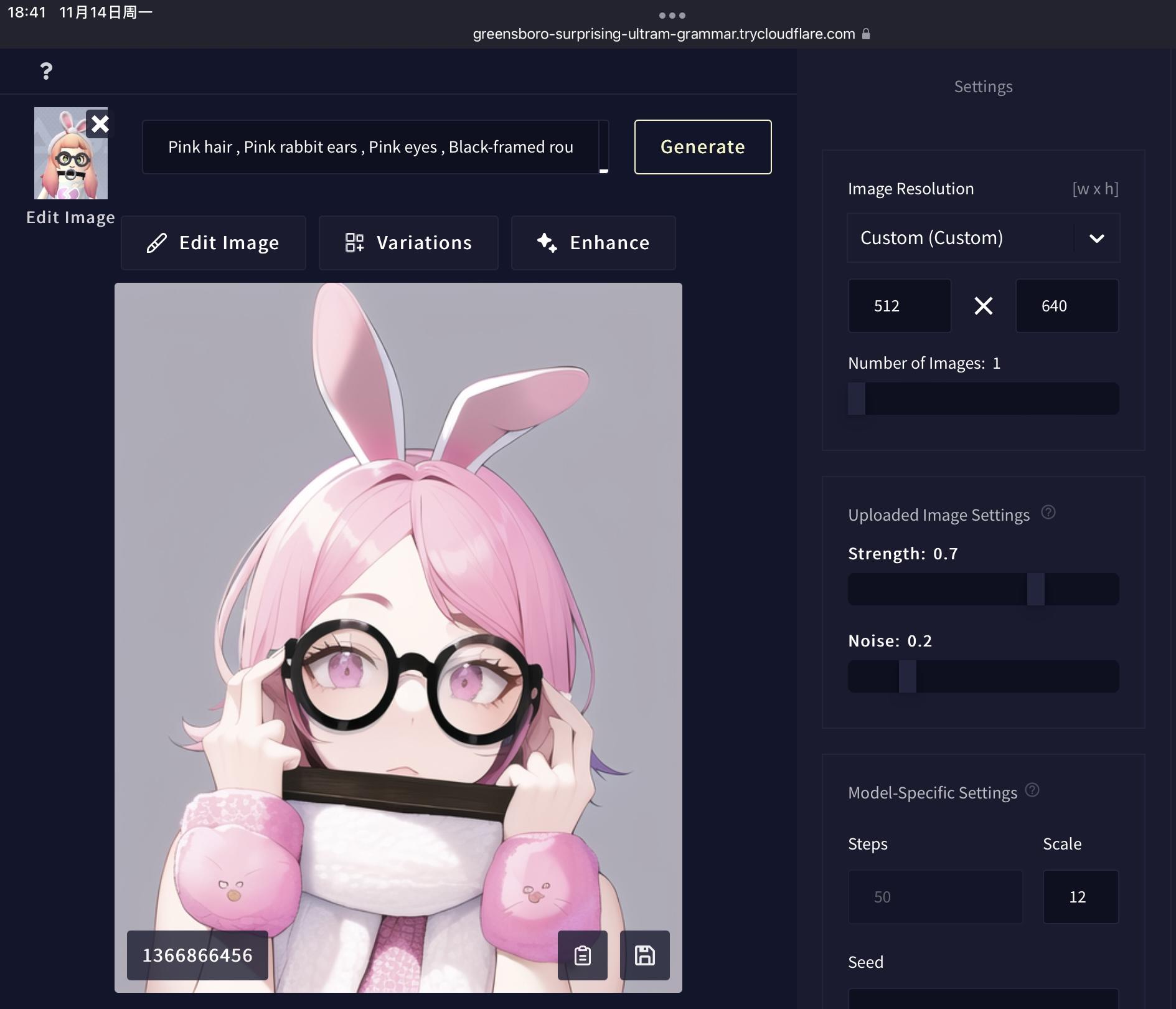1176x1009 pixels.
Task: Click the Number of Images slider
Action: (984, 399)
